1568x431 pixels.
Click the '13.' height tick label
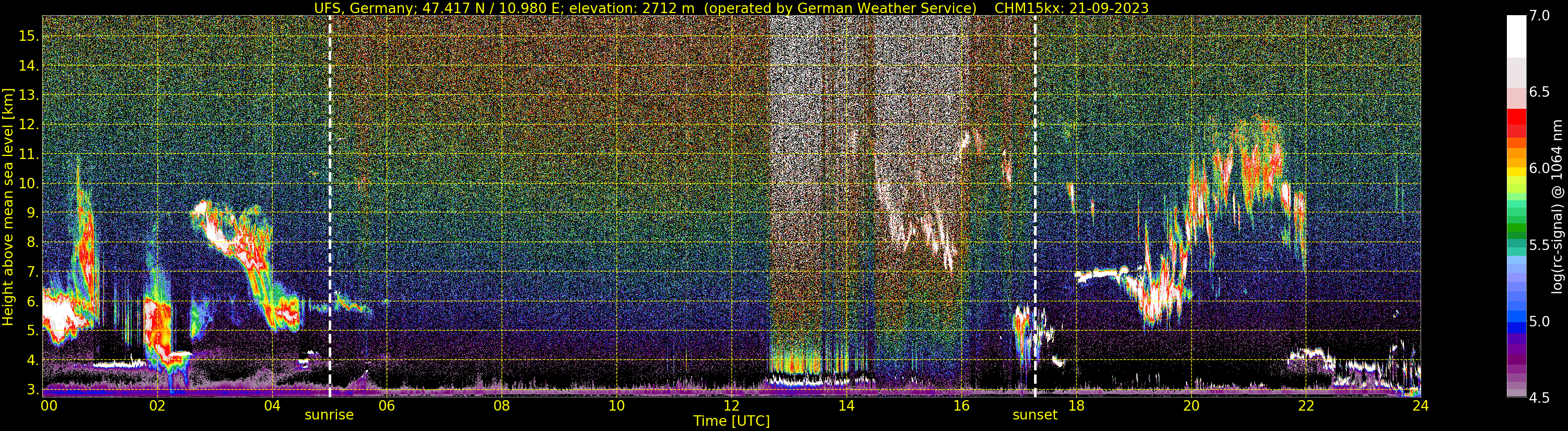point(29,95)
